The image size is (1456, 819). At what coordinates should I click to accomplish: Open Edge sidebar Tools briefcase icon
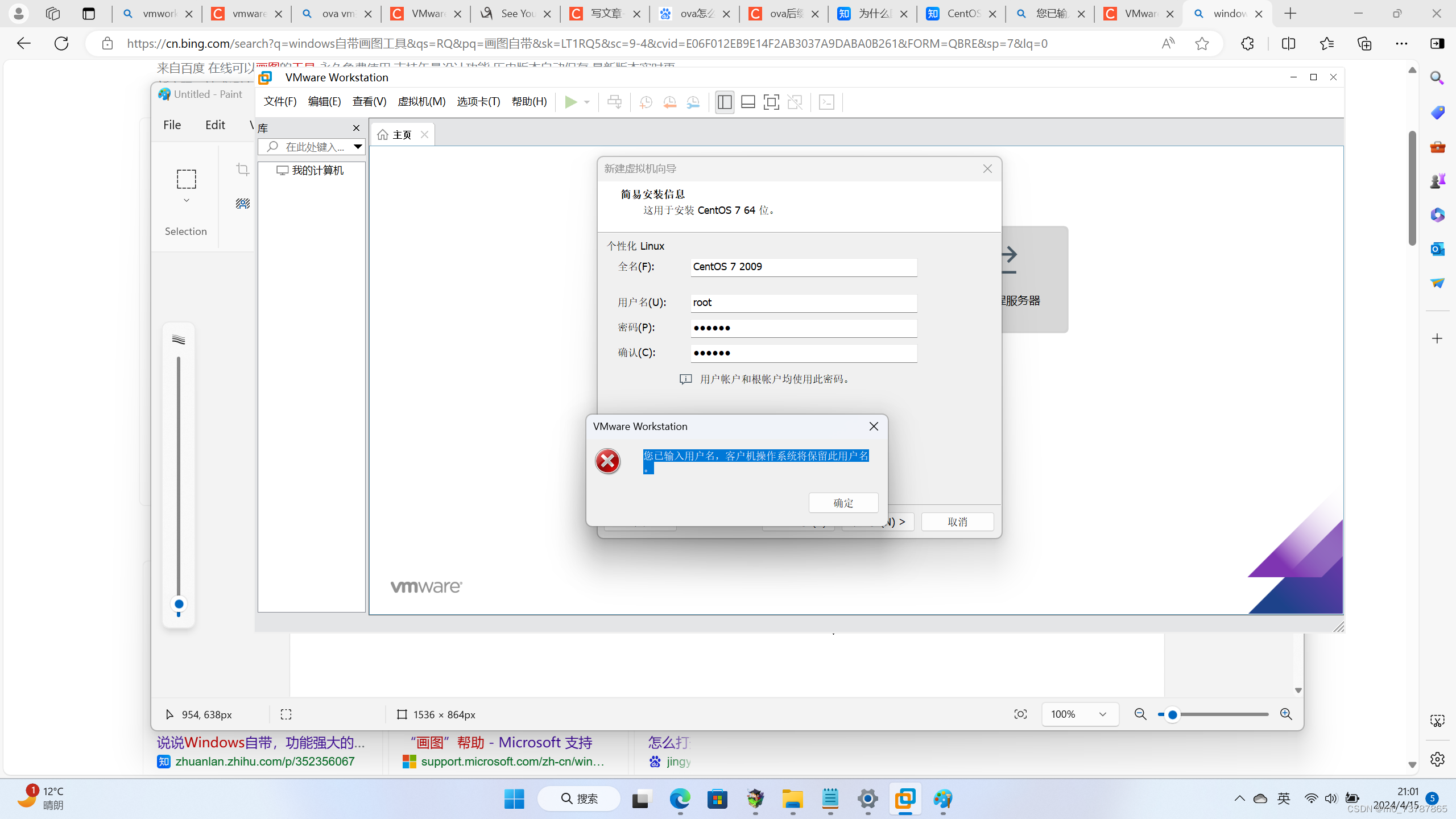(1437, 146)
